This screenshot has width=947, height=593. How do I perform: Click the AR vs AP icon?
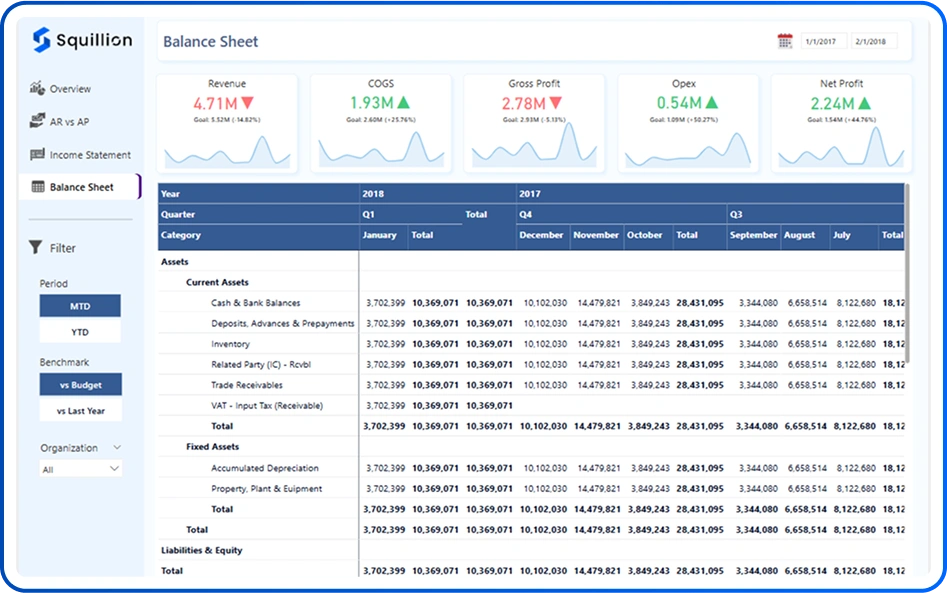pos(37,121)
